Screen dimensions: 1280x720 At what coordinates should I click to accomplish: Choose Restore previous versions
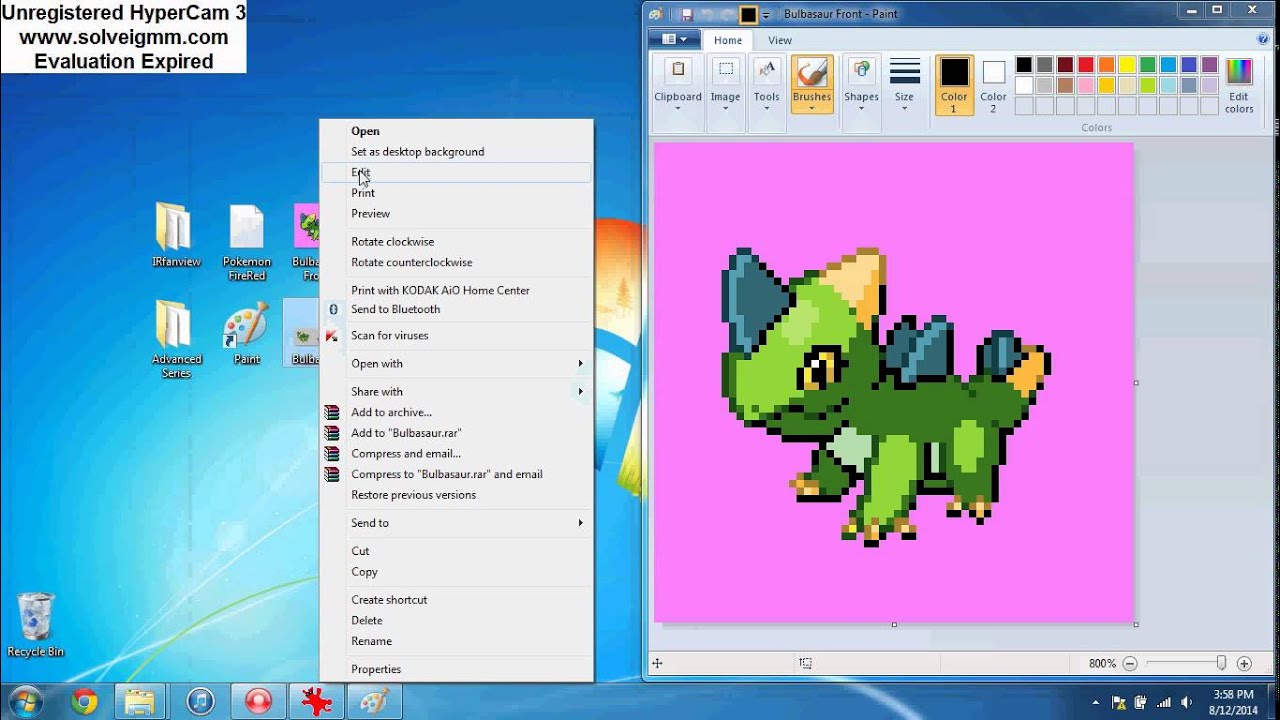click(456, 495)
